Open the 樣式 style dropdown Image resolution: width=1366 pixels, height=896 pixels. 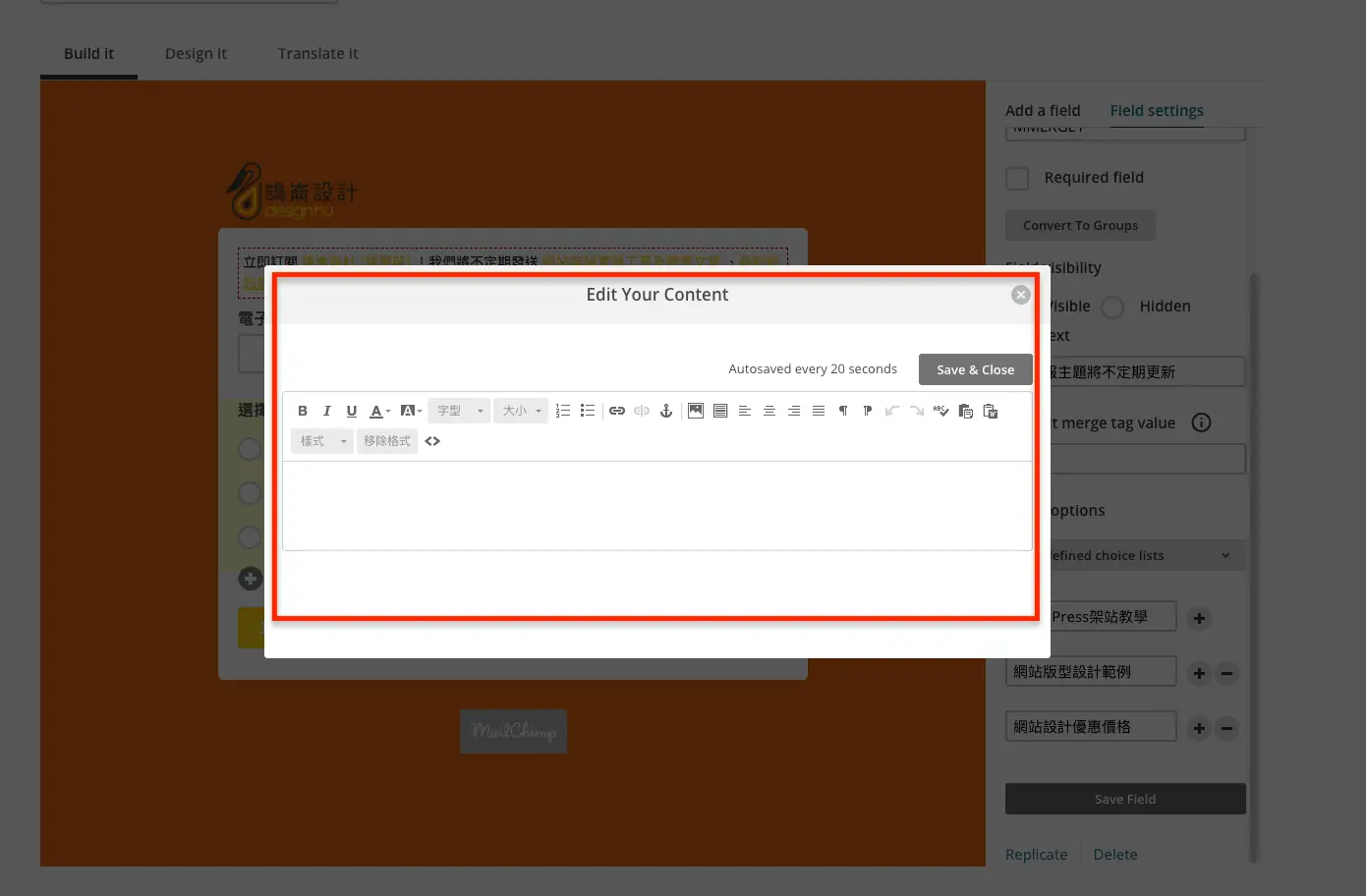click(x=322, y=441)
